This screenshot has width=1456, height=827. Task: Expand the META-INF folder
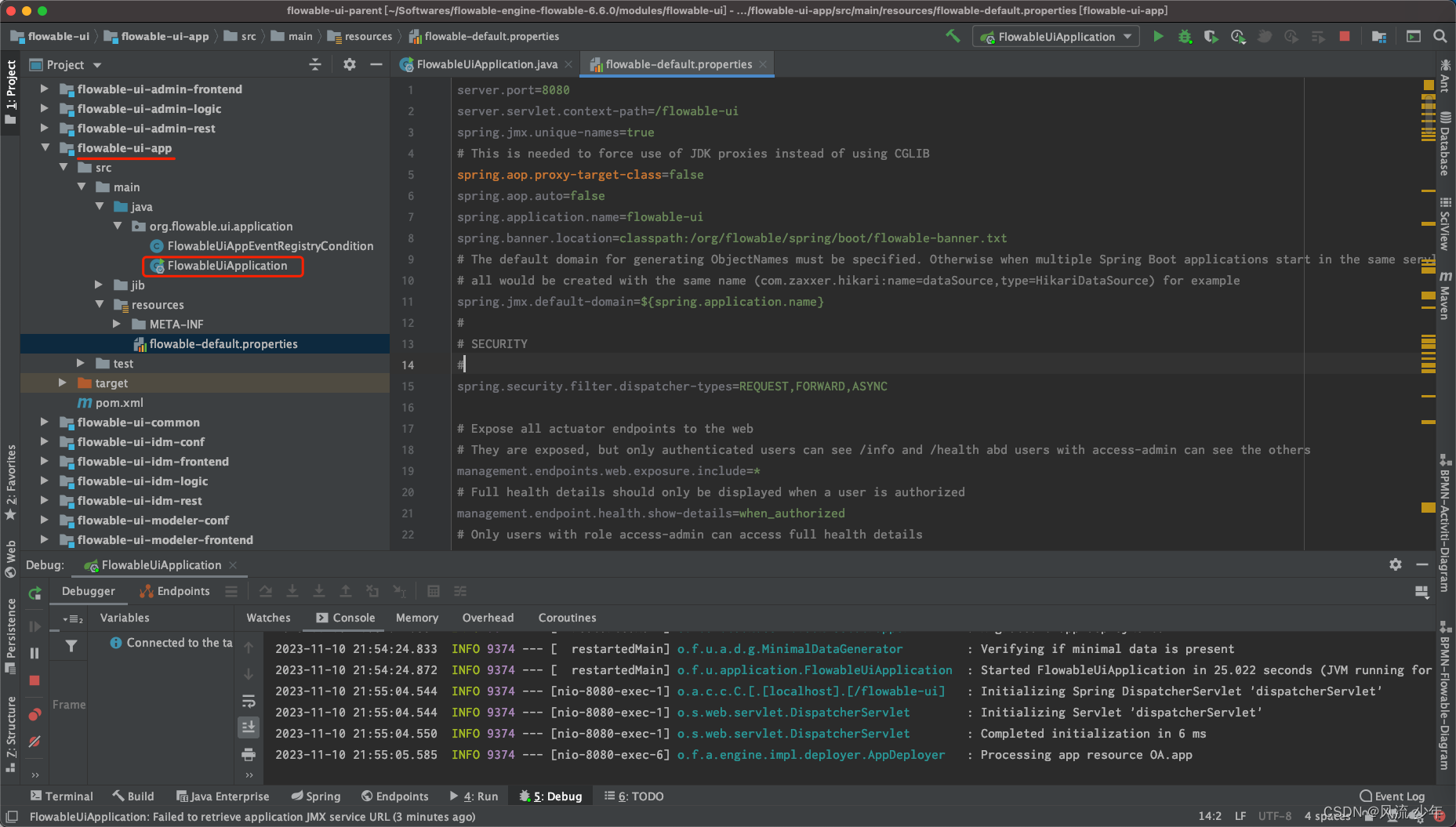[x=117, y=324]
